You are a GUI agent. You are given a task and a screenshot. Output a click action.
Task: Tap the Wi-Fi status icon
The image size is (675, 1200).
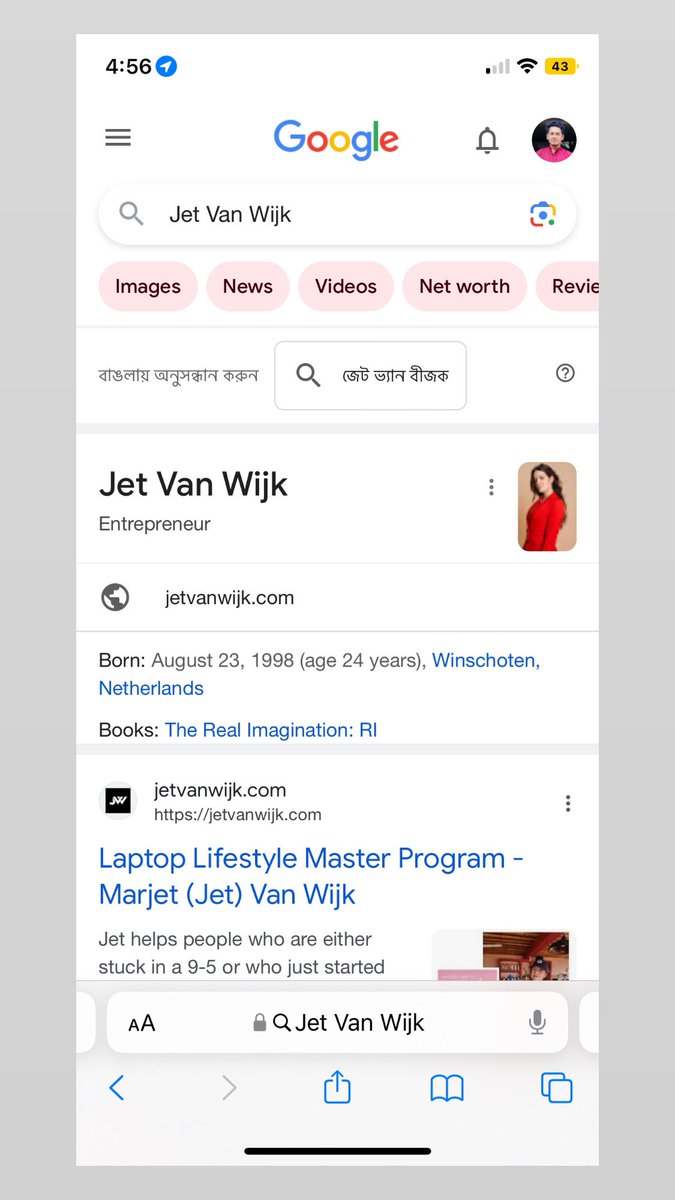click(x=527, y=67)
